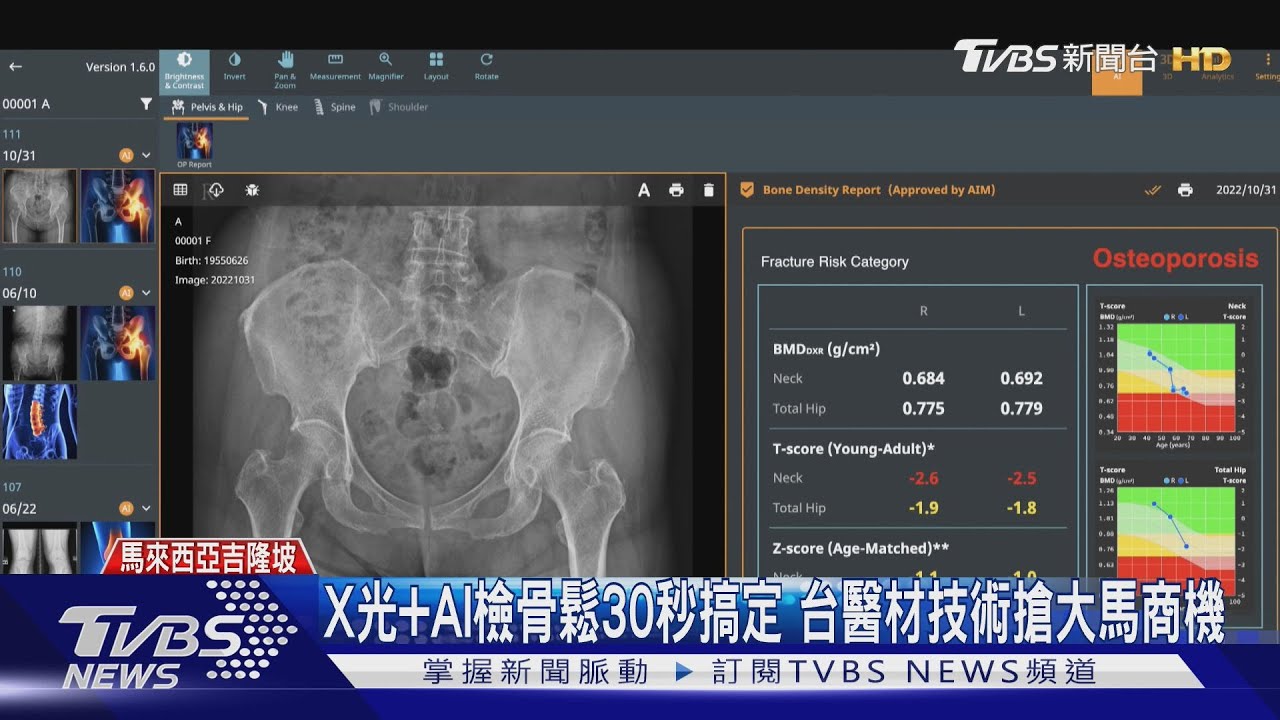Viewport: 1280px width, 720px height.
Task: Click the 'Bone Density Report (Approved by AIM)' title
Action: coord(879,190)
